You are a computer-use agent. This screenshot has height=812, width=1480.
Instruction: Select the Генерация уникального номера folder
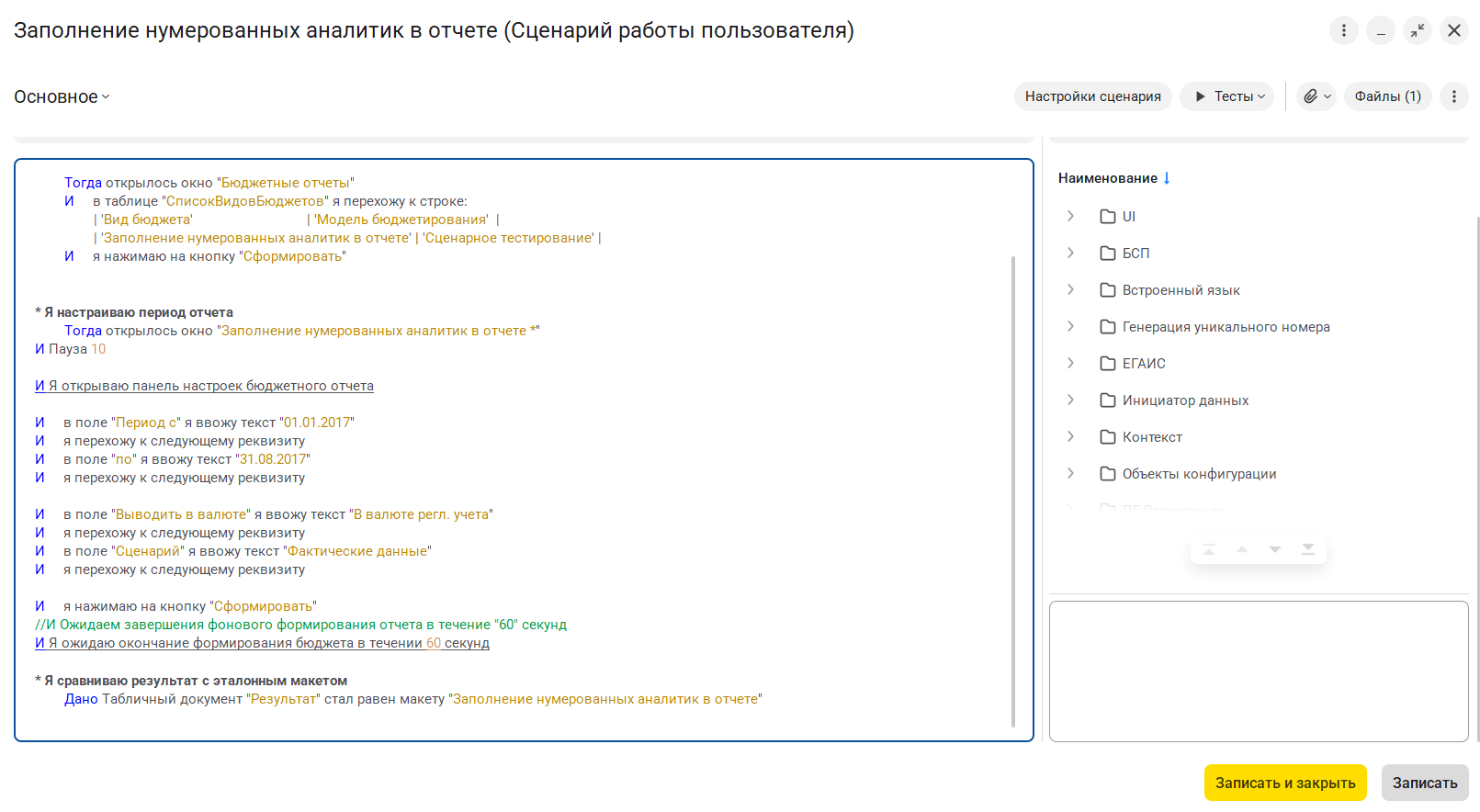click(1226, 327)
